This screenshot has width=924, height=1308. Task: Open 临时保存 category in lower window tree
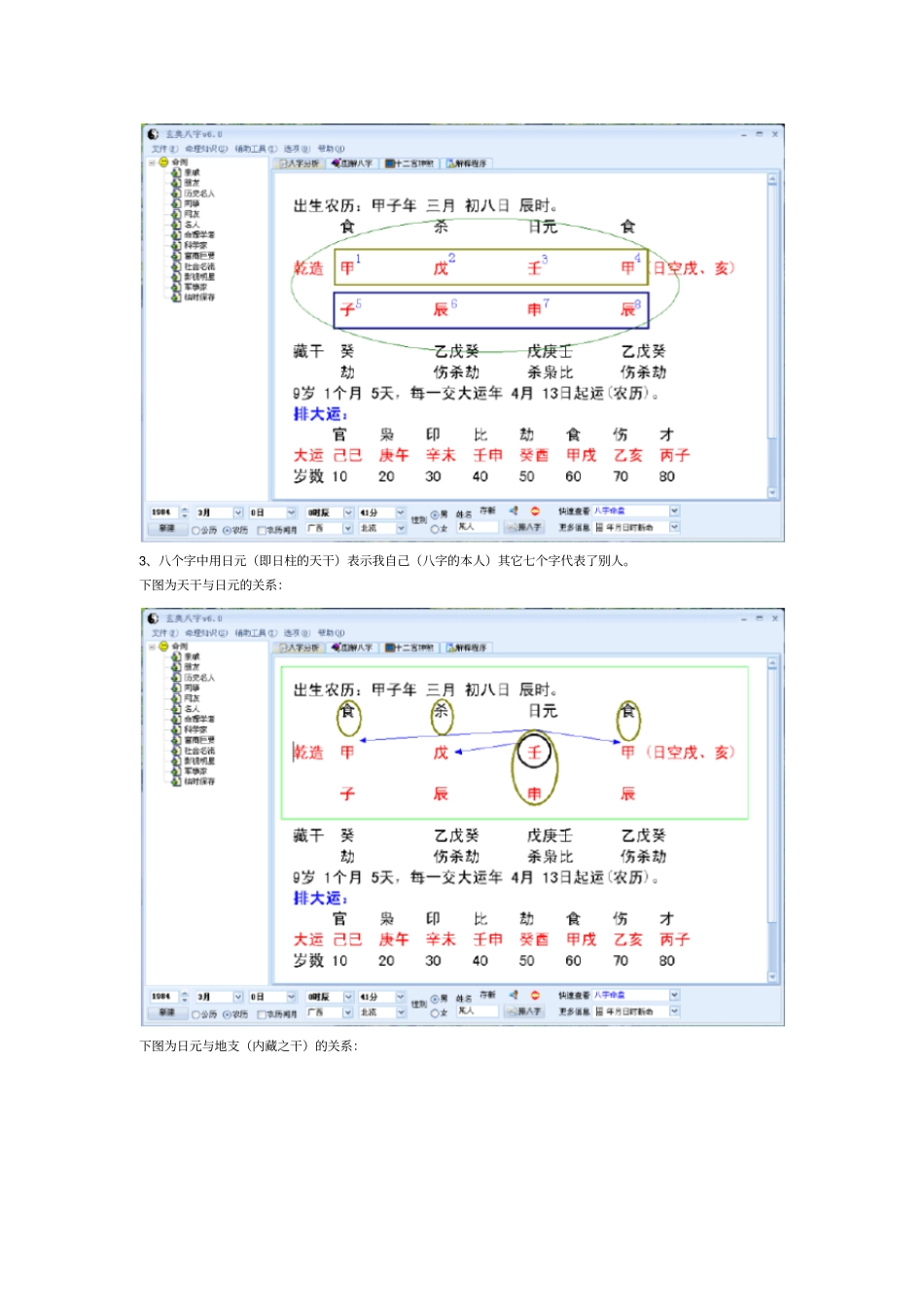tap(199, 782)
